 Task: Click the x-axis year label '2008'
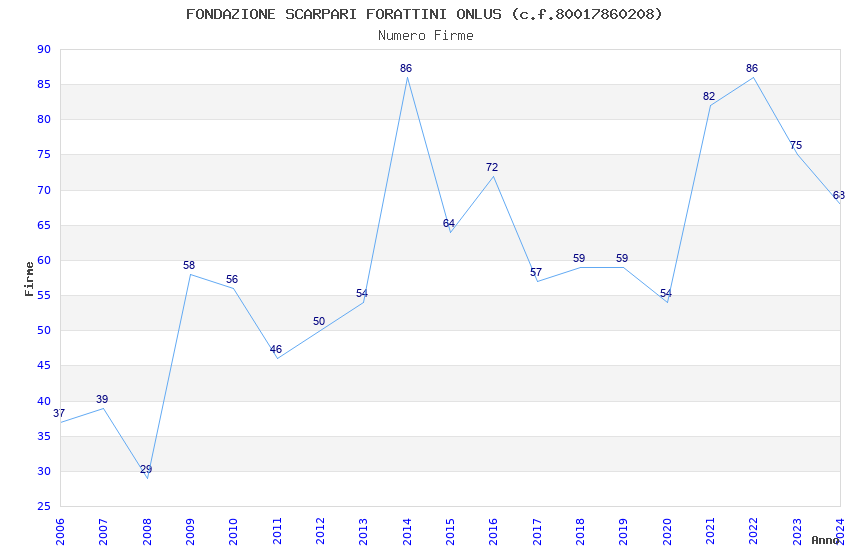click(x=147, y=531)
